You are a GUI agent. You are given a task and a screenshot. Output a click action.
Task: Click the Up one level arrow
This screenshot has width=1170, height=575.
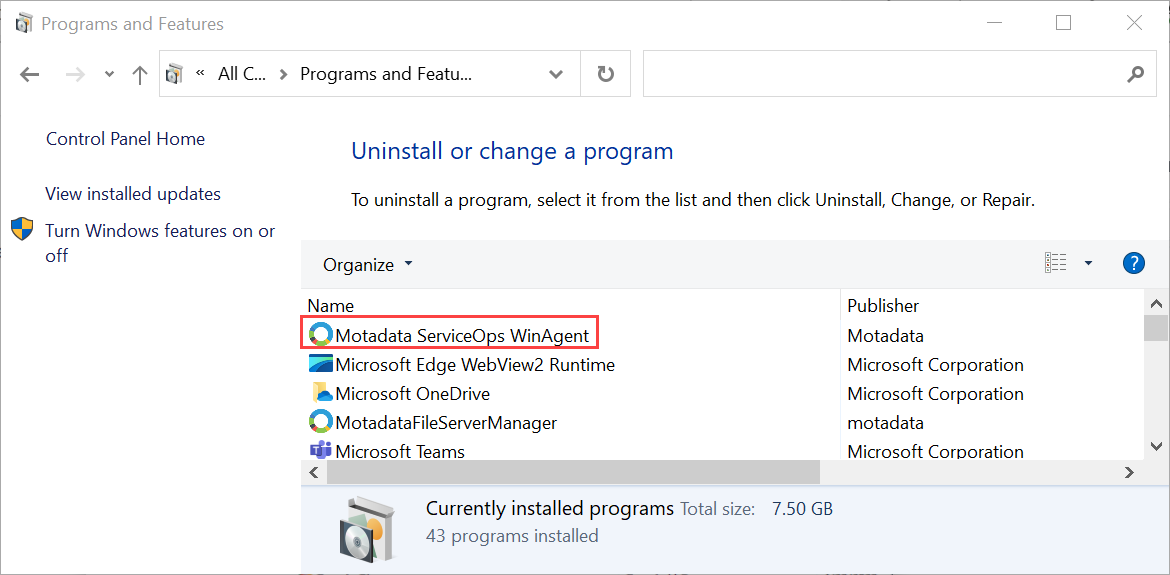pyautogui.click(x=140, y=74)
